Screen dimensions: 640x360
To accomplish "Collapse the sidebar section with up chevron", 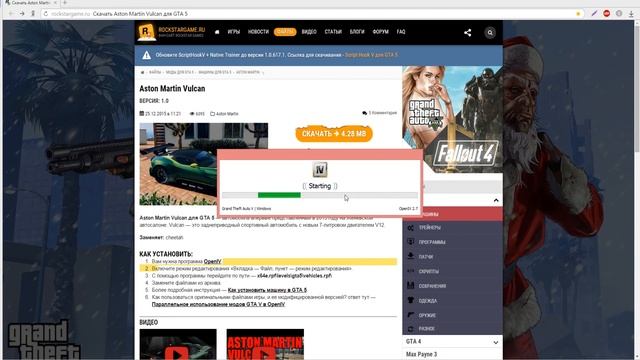I will pyautogui.click(x=496, y=200).
